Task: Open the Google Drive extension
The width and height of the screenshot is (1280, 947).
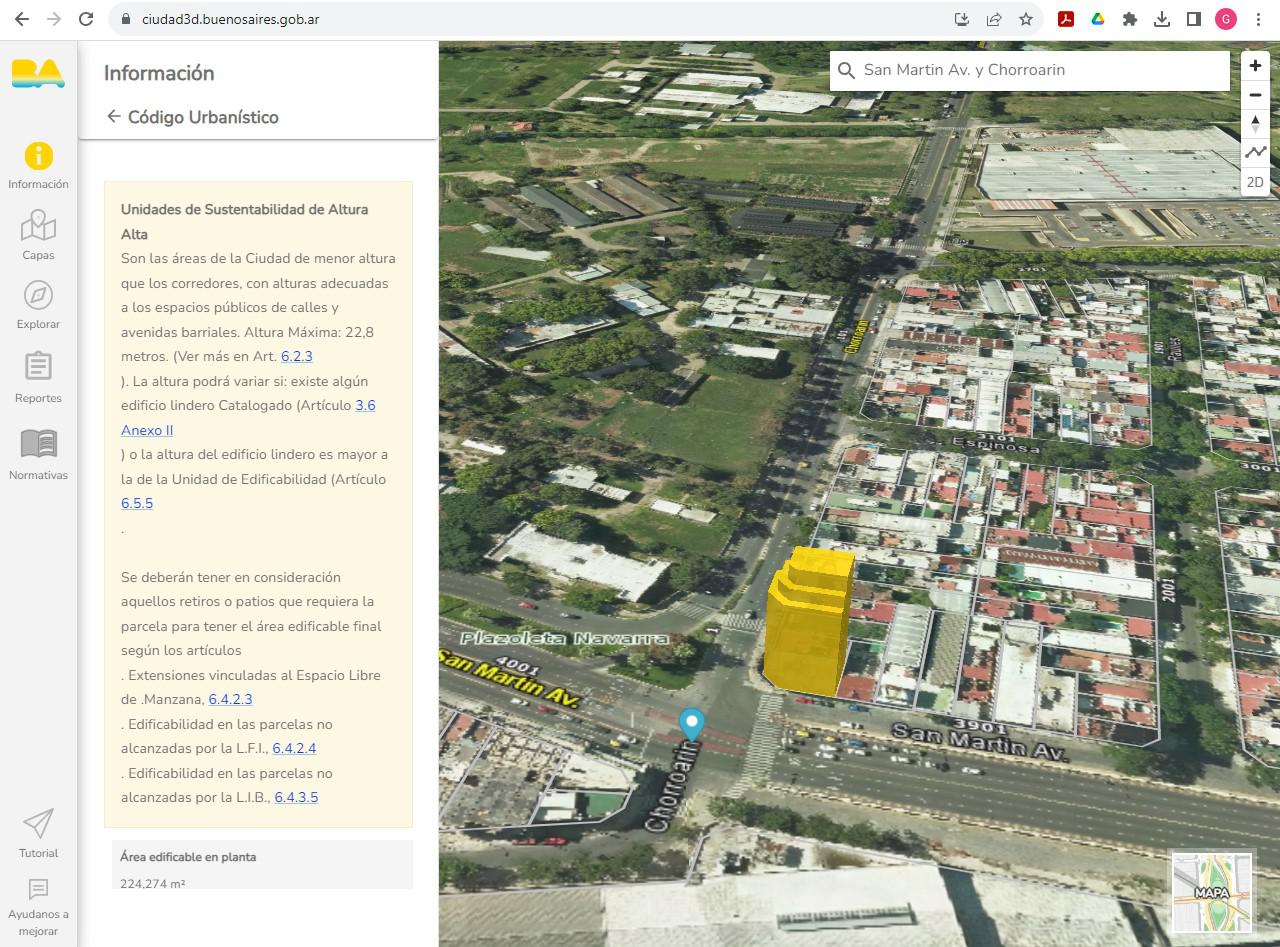Action: pyautogui.click(x=1098, y=19)
